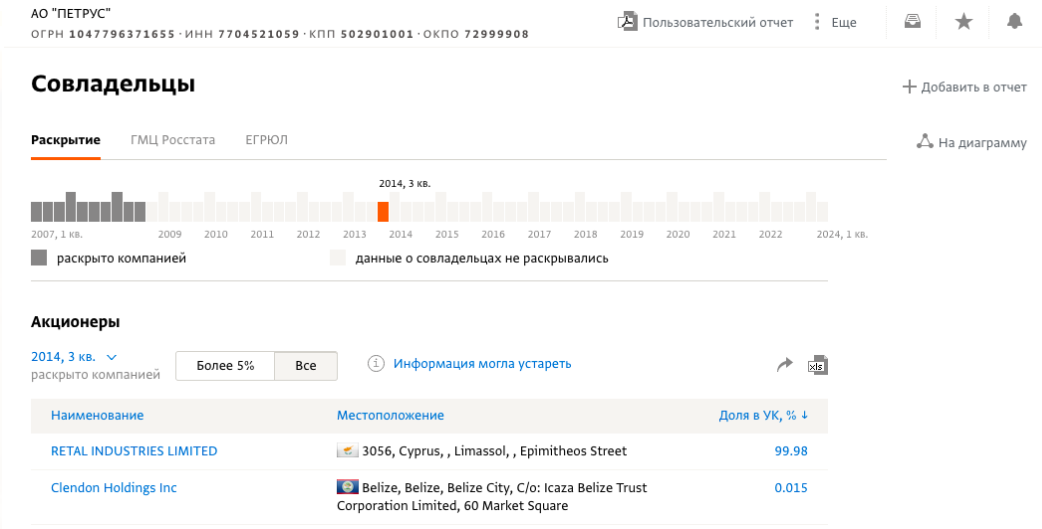Click the plus icon Добавить в отчет
The image size is (1042, 529).
point(909,87)
